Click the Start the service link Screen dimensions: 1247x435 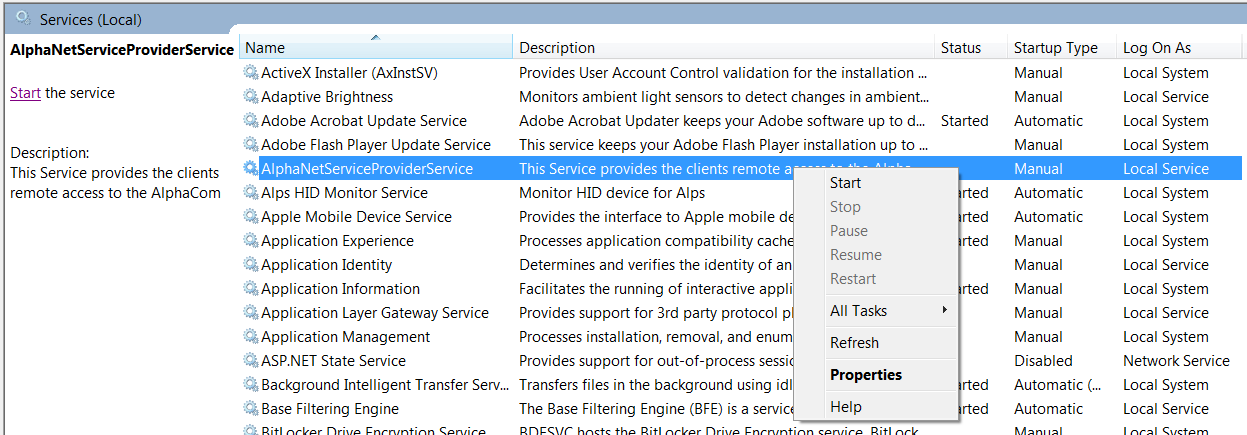(25, 93)
